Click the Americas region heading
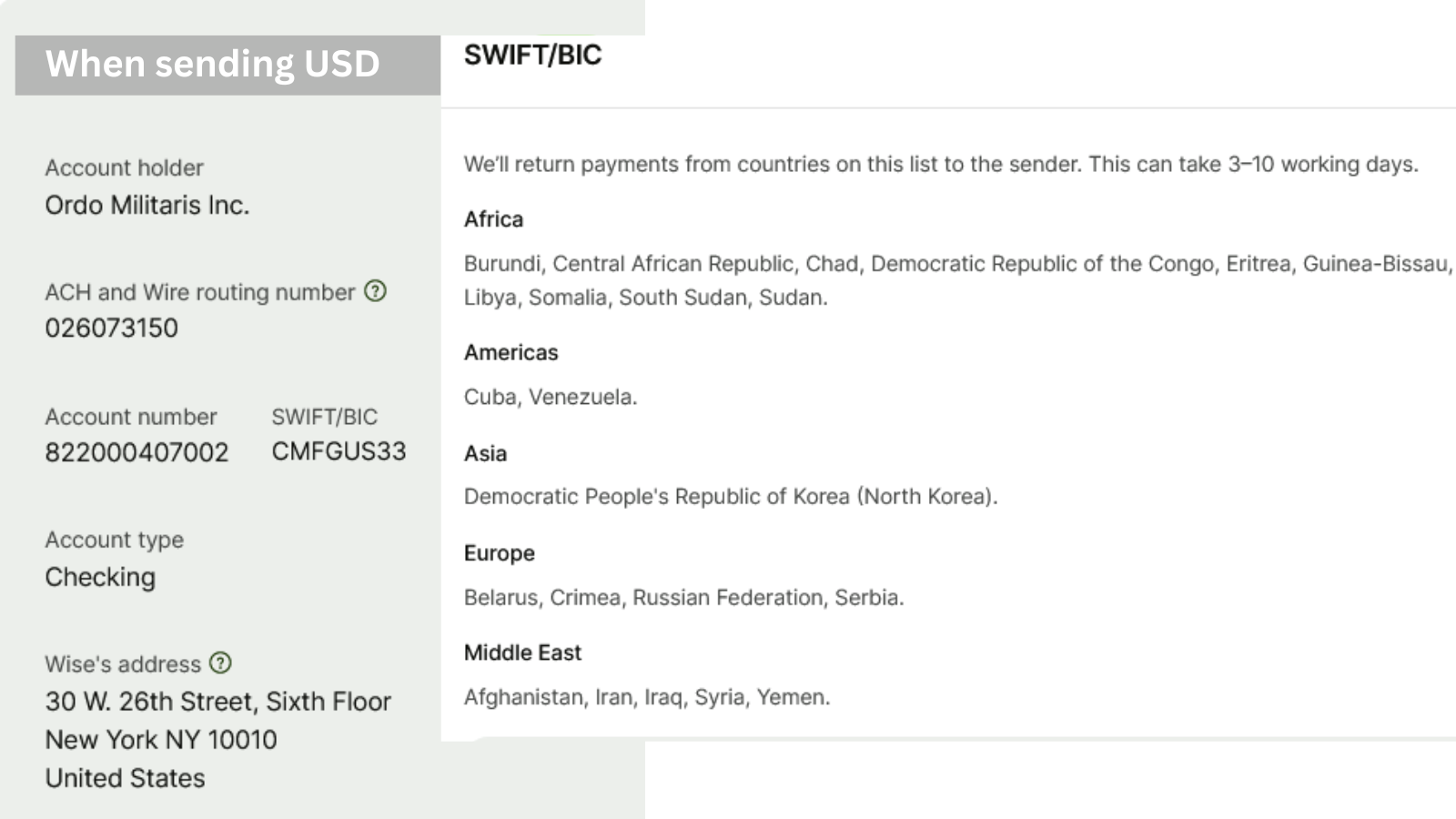 click(x=511, y=352)
